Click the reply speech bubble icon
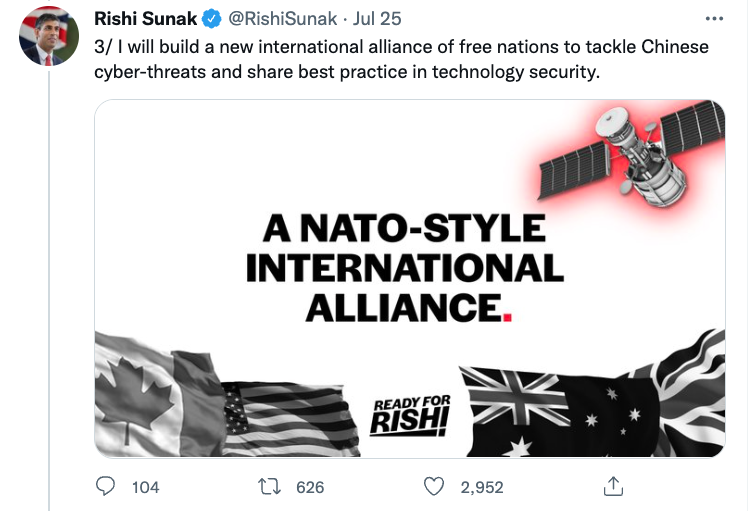The width and height of the screenshot is (748, 511). 105,487
